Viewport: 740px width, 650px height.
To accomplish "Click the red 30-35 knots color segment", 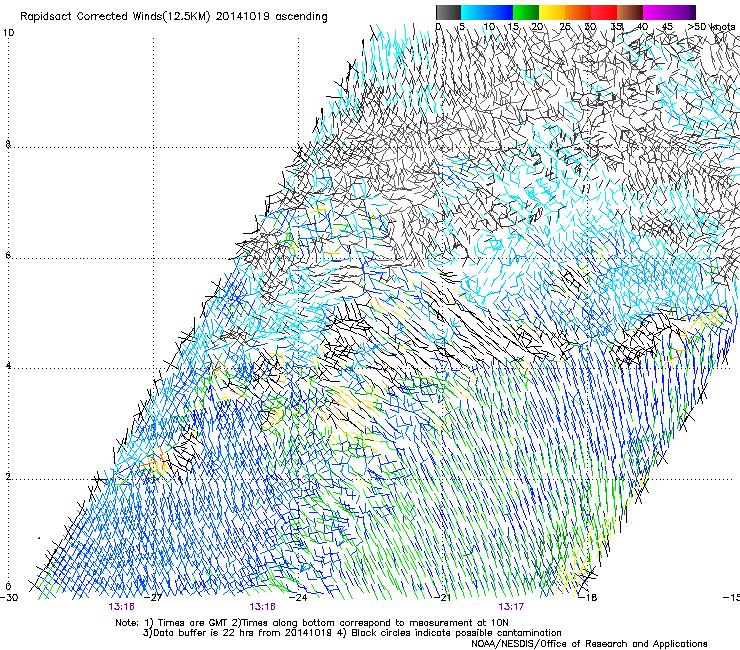I will point(603,12).
